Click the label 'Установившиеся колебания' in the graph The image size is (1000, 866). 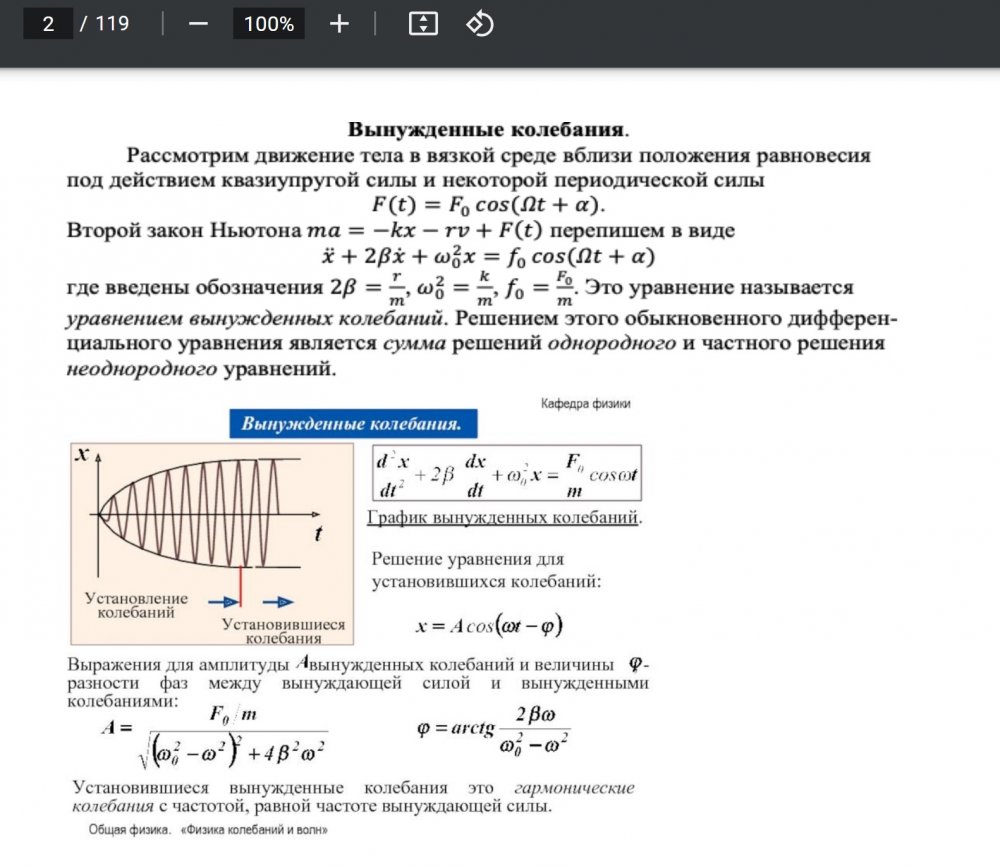[284, 631]
